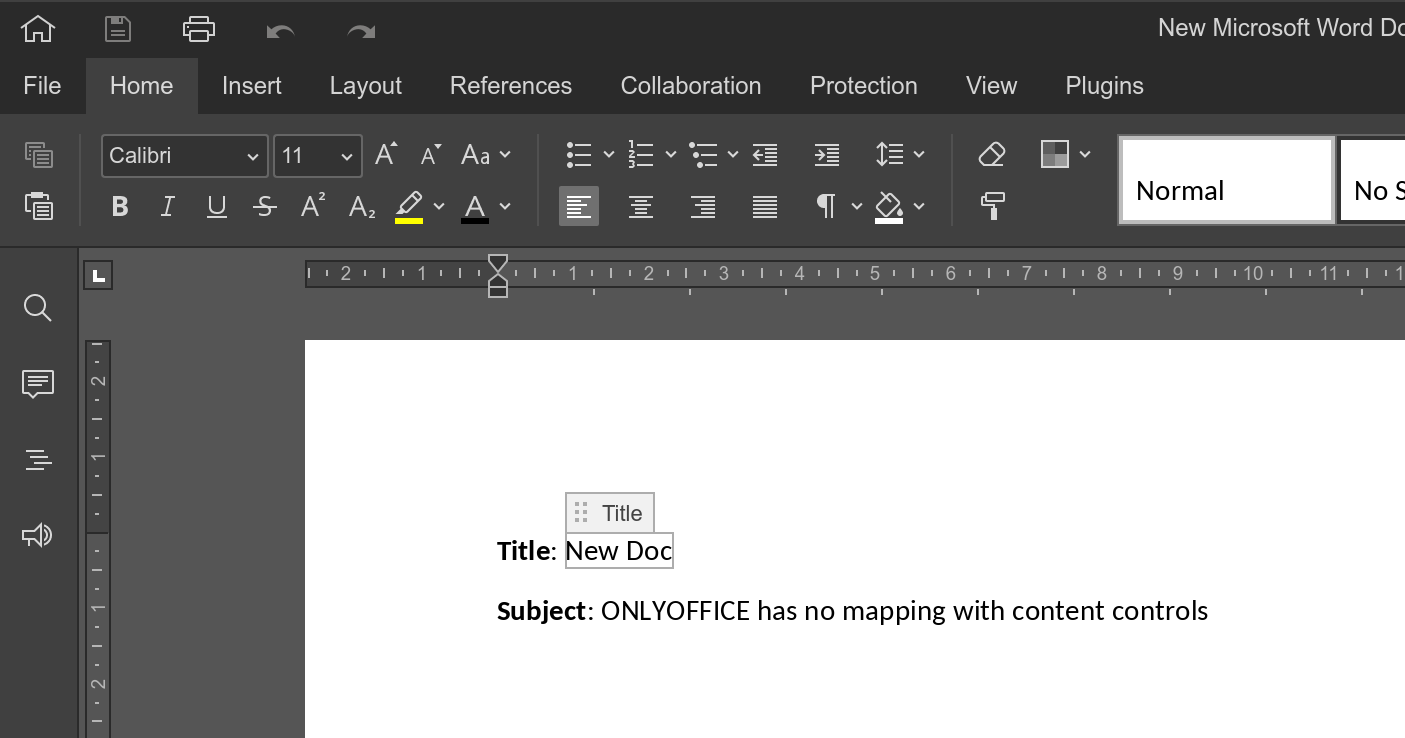Image resolution: width=1405 pixels, height=738 pixels.
Task: Select the ruler's first-line indent marker
Action: [x=498, y=265]
